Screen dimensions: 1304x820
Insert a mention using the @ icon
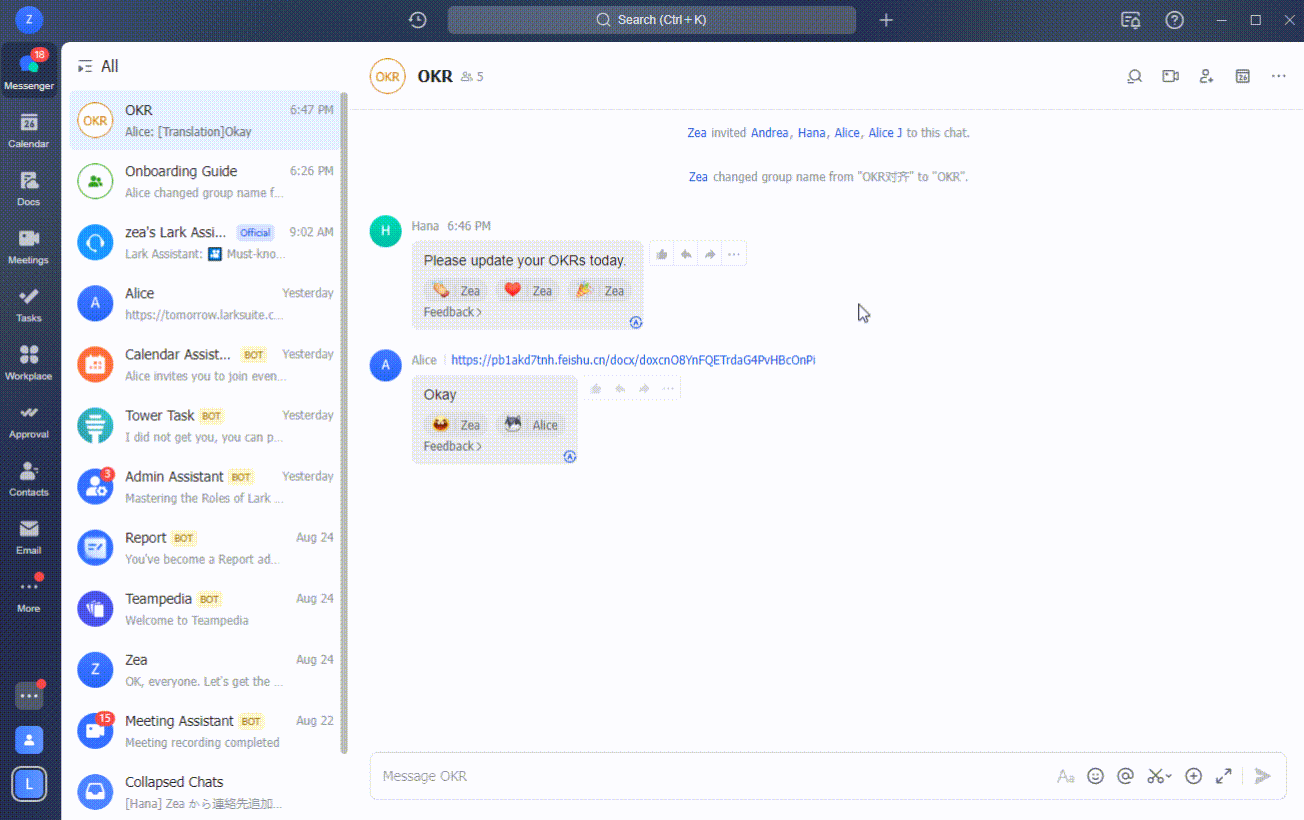[x=1125, y=776]
